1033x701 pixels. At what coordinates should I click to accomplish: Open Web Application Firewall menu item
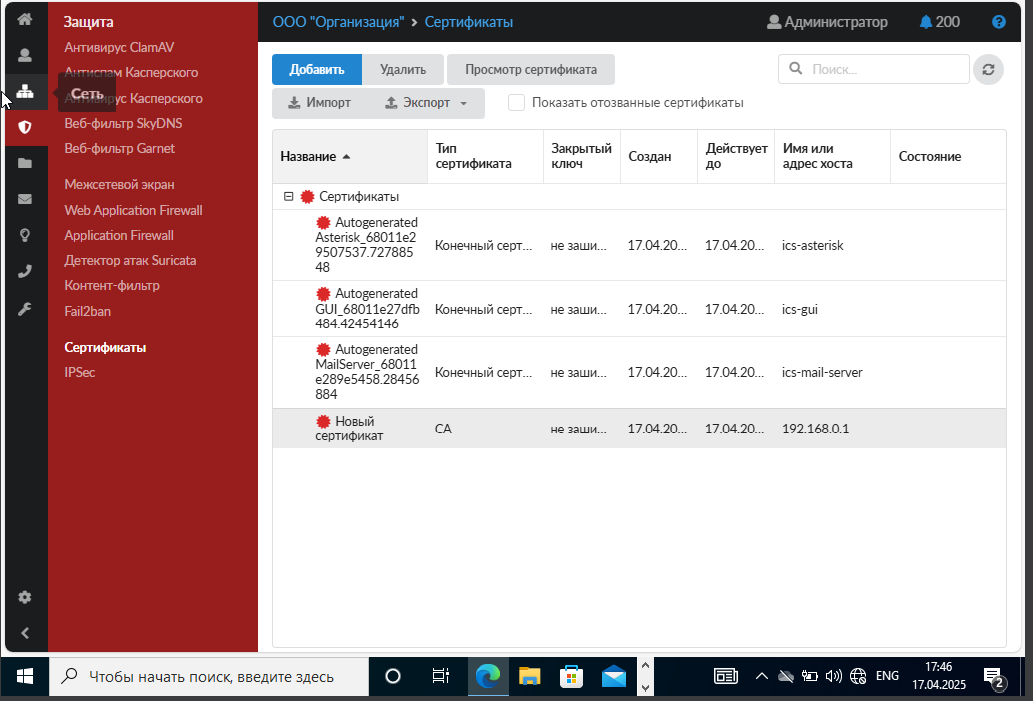(133, 210)
